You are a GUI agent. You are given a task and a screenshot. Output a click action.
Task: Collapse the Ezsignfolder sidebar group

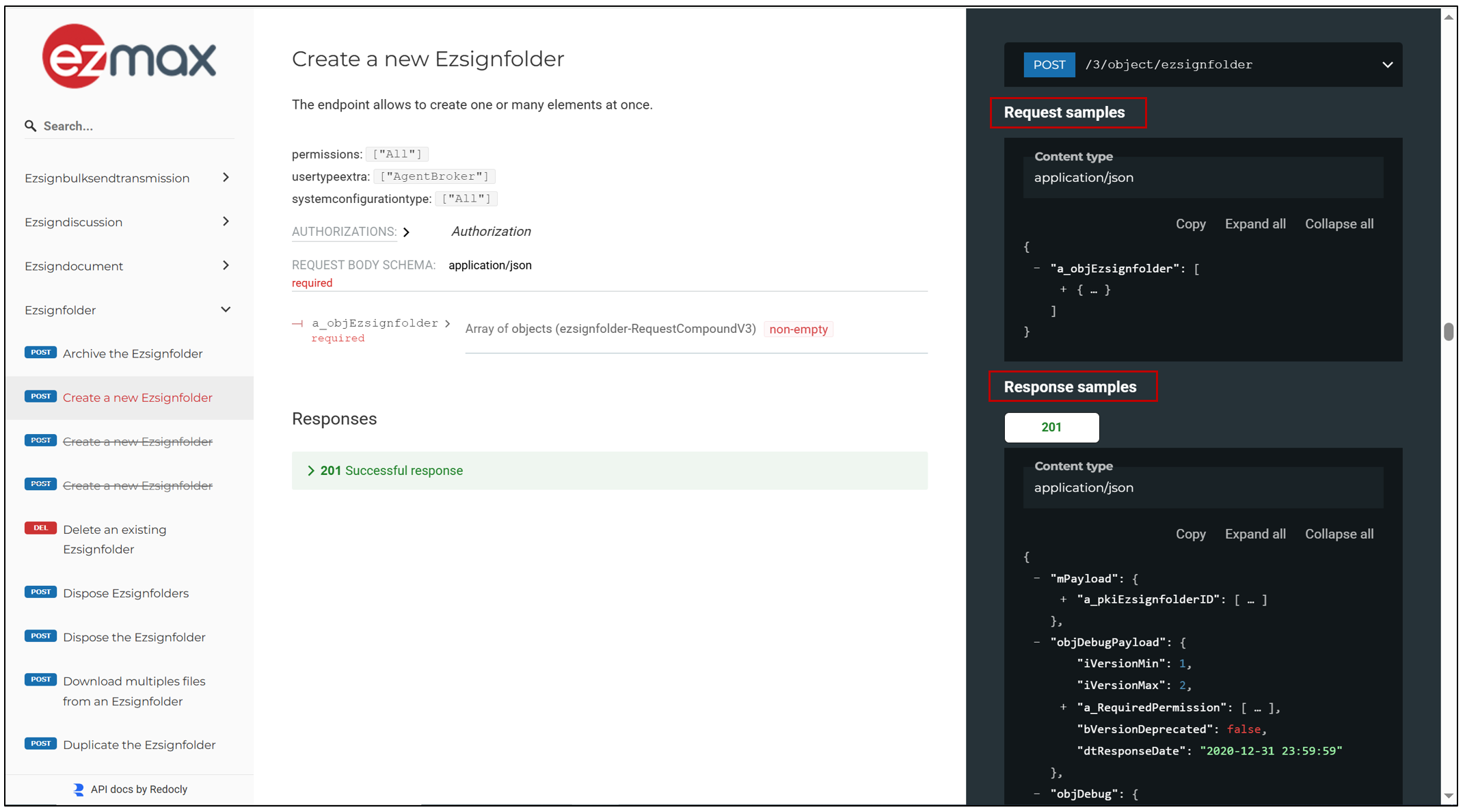pyautogui.click(x=226, y=310)
